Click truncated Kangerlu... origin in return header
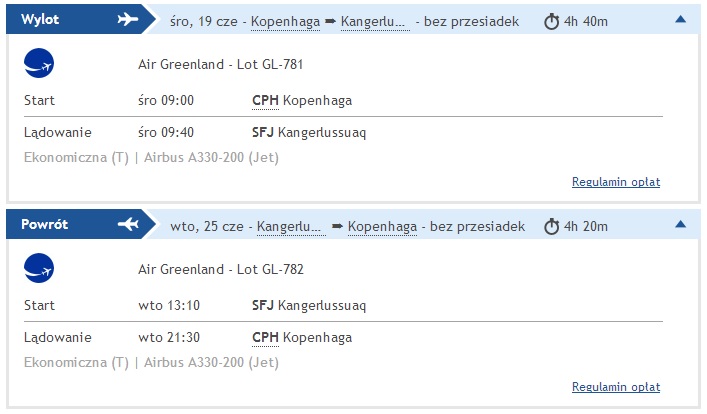 [289, 226]
